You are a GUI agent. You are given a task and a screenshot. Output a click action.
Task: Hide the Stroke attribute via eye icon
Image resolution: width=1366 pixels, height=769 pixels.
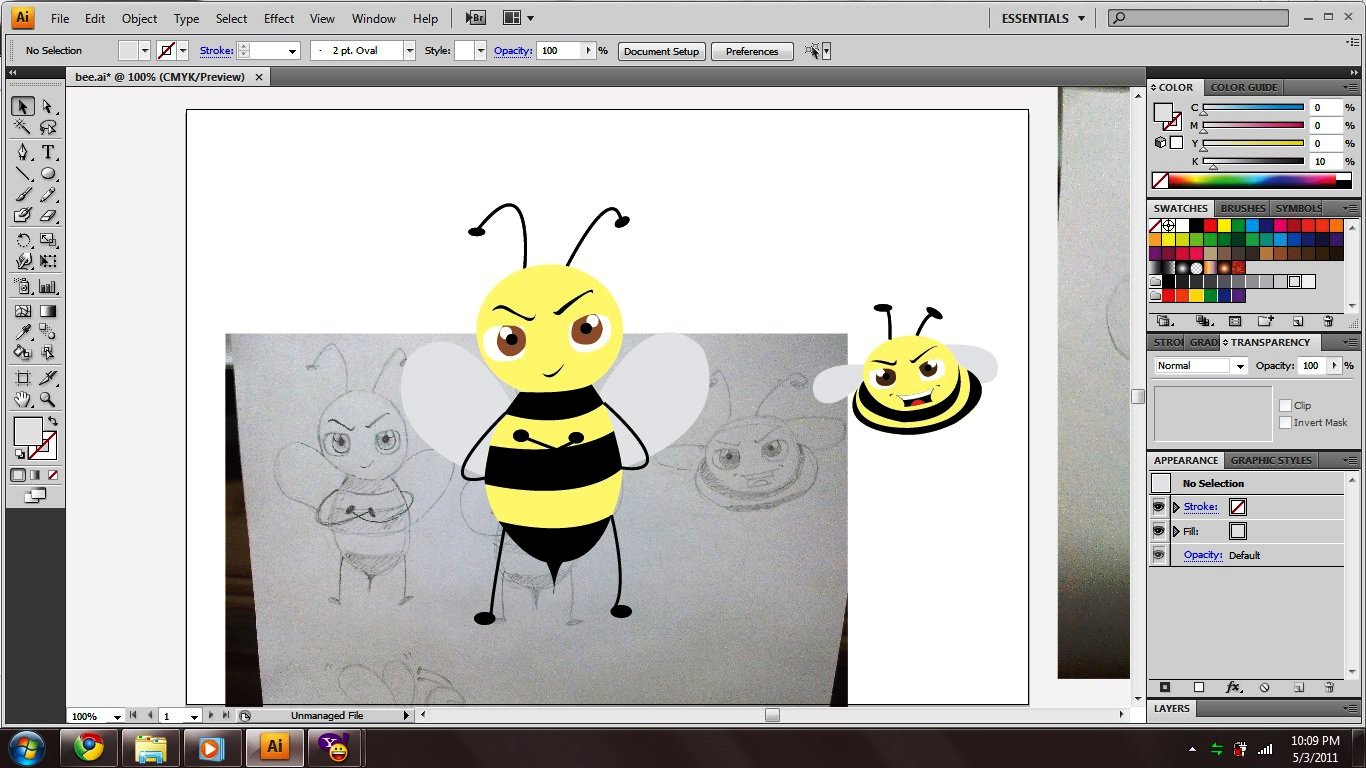click(1159, 507)
